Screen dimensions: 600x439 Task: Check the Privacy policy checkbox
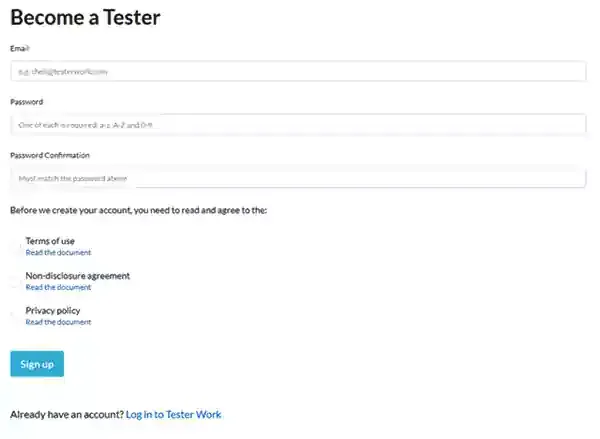tap(15, 316)
